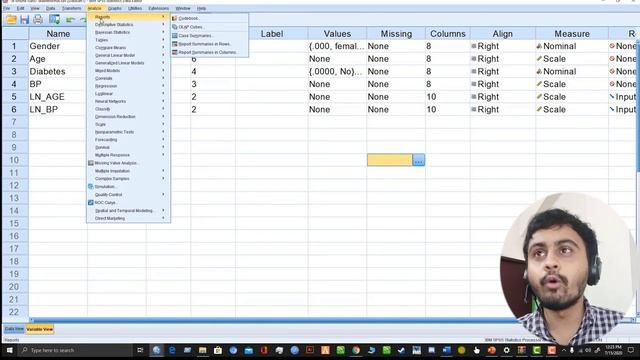This screenshot has height=360, width=640.
Task: Open the Classify submenu entry
Action: (x=128, y=109)
